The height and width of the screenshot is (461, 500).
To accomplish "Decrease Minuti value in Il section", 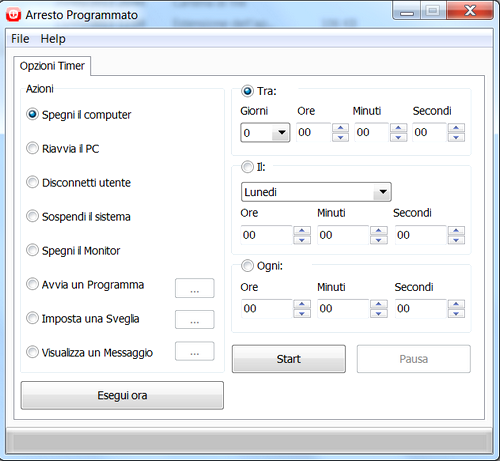I will tap(379, 240).
